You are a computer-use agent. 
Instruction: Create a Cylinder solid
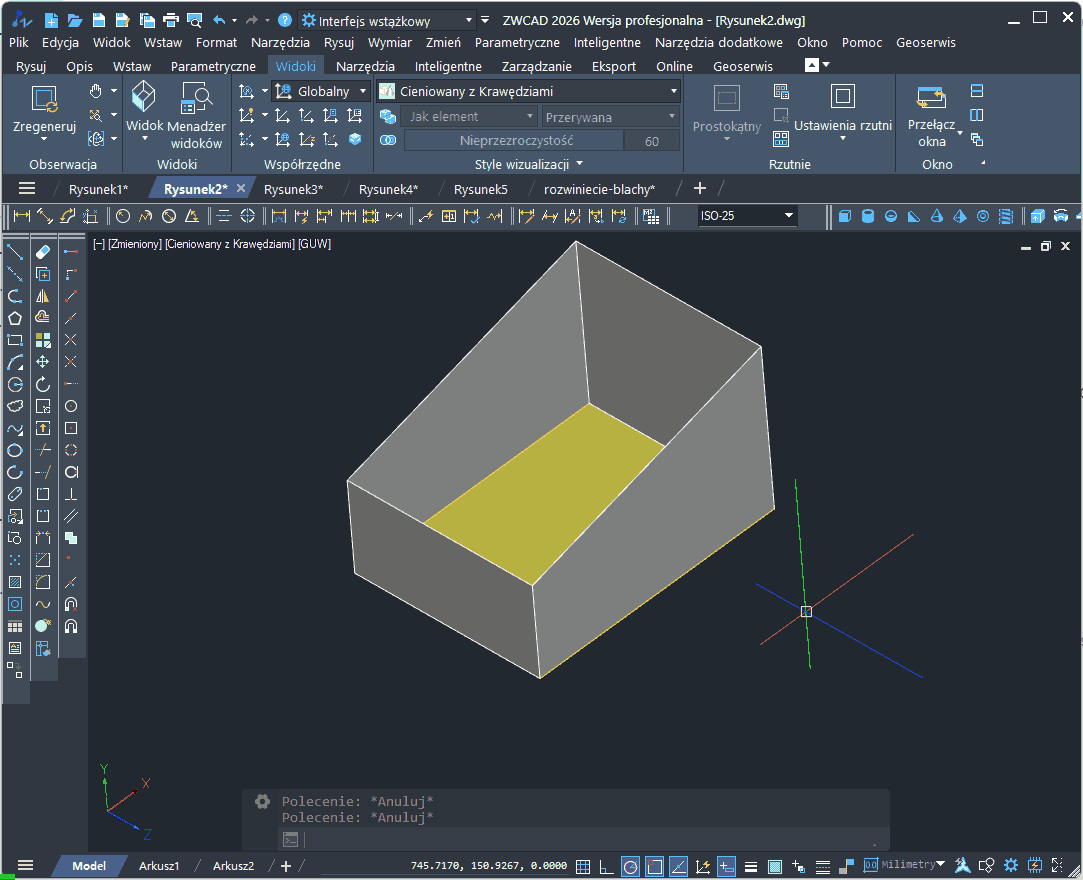[x=868, y=216]
